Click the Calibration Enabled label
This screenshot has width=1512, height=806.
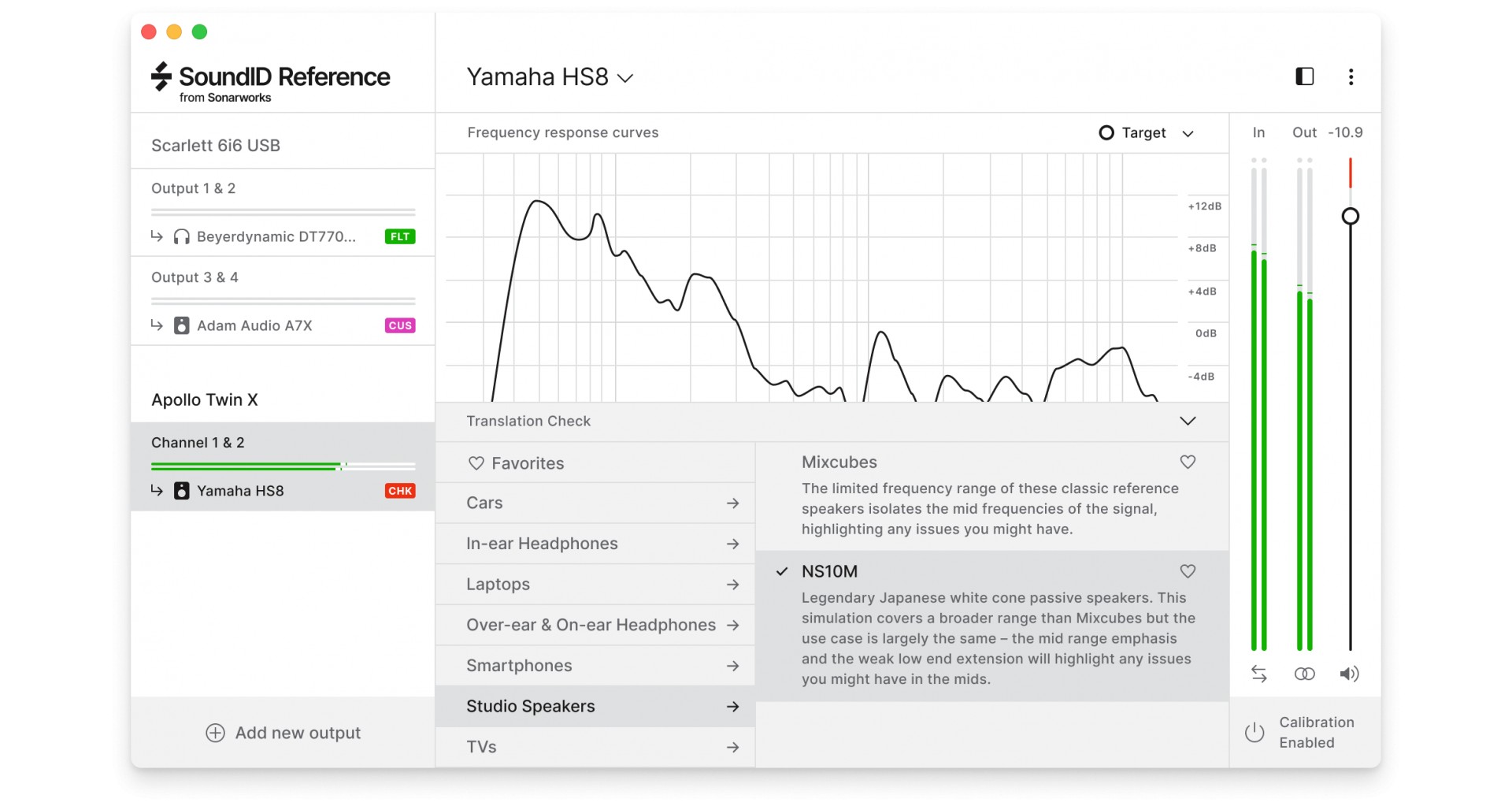1317,733
